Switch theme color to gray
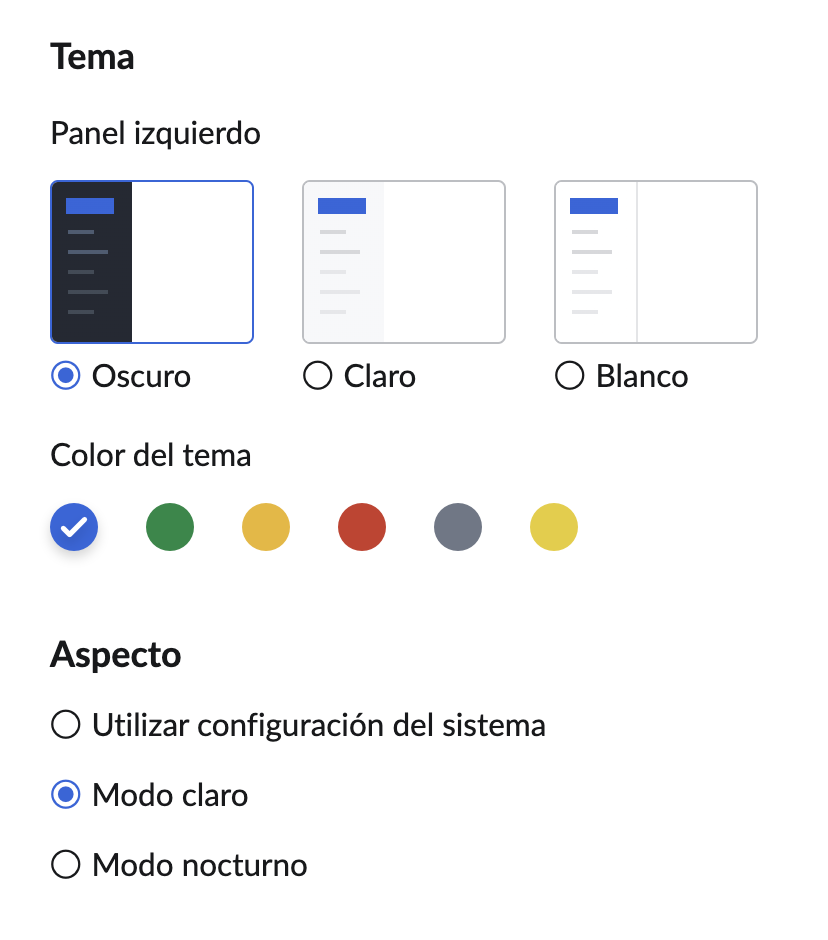Viewport: 828px width, 940px height. click(x=458, y=527)
